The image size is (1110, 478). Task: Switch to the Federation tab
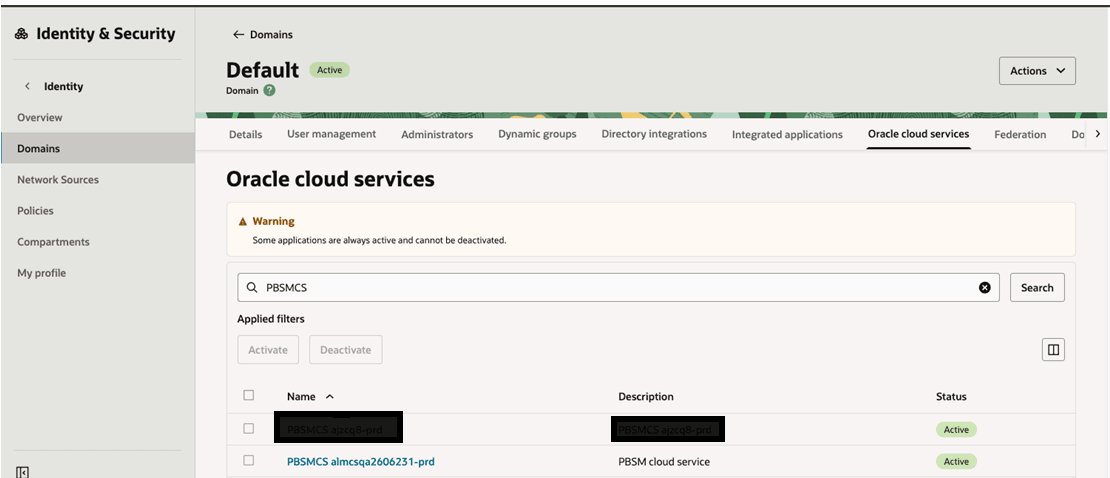1020,135
